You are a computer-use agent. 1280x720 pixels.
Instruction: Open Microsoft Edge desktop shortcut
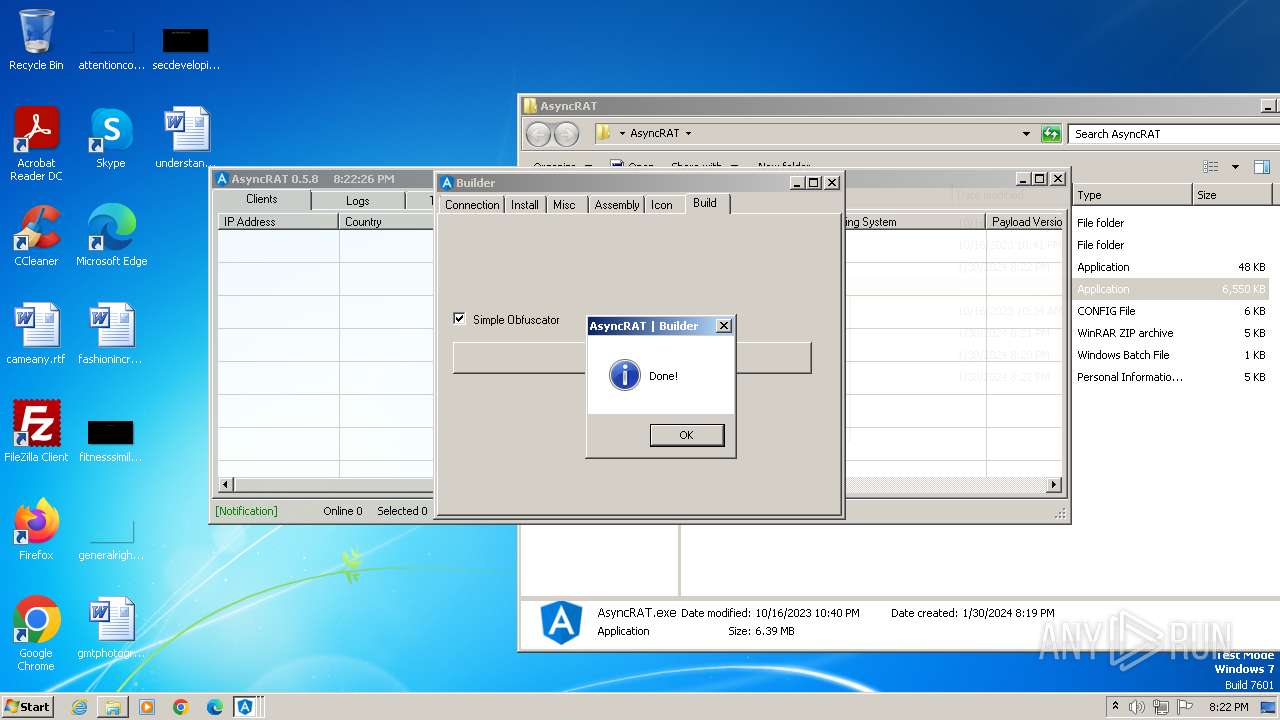(111, 236)
